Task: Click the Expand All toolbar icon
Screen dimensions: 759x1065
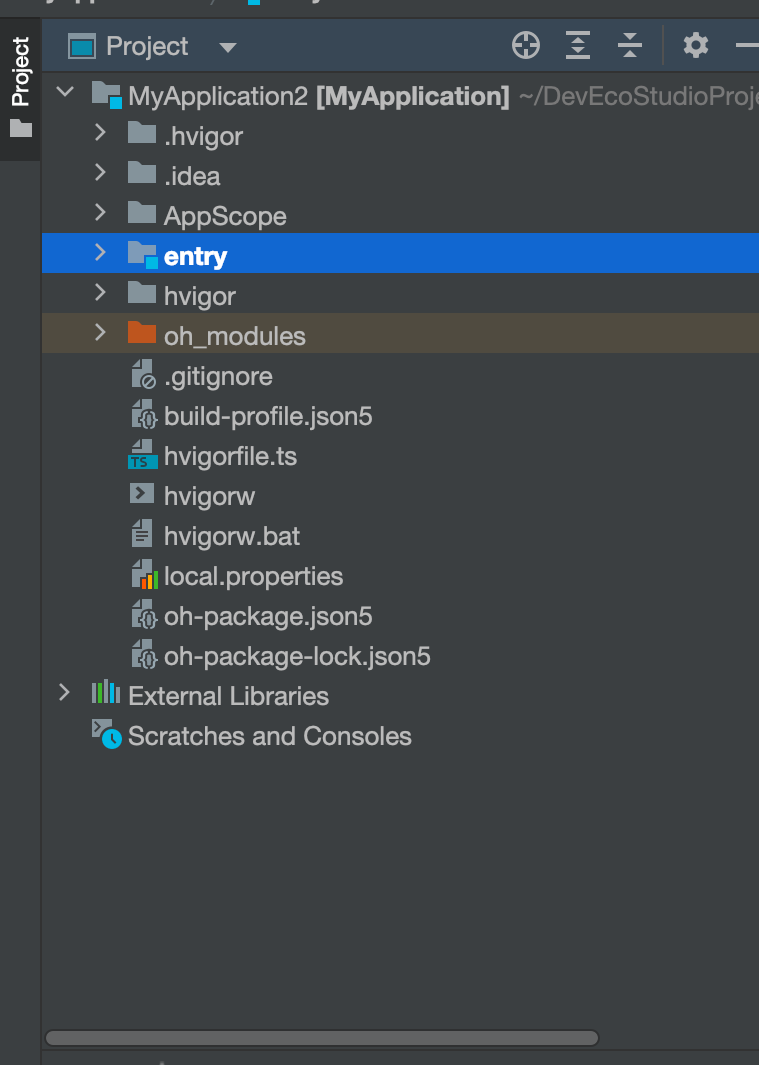Action: [578, 45]
